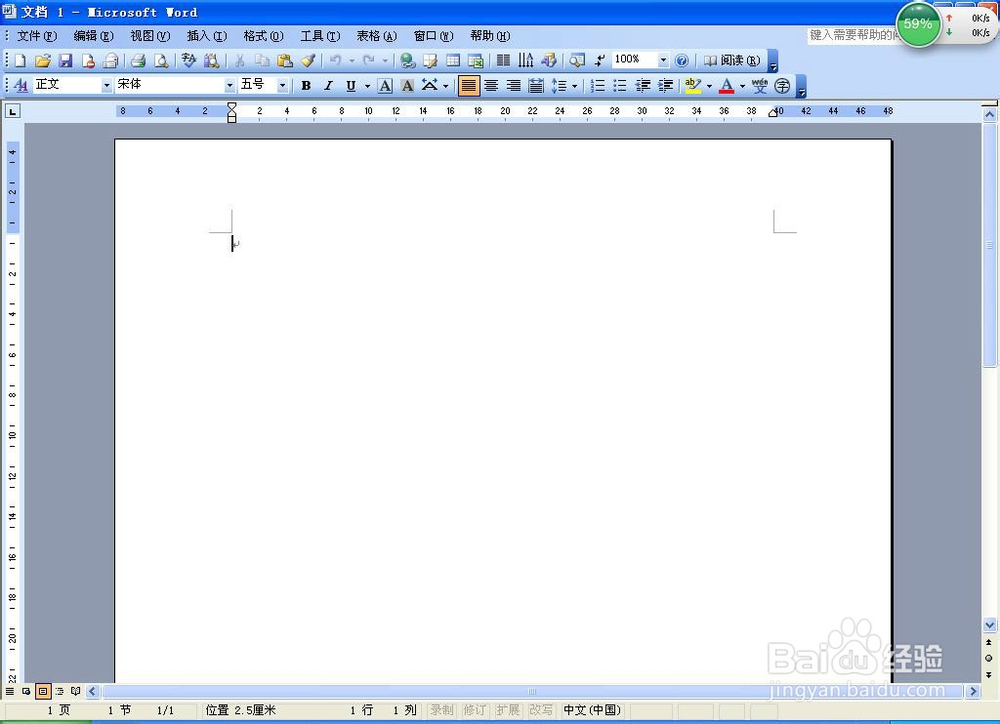Click the Undo arrow icon

335,61
